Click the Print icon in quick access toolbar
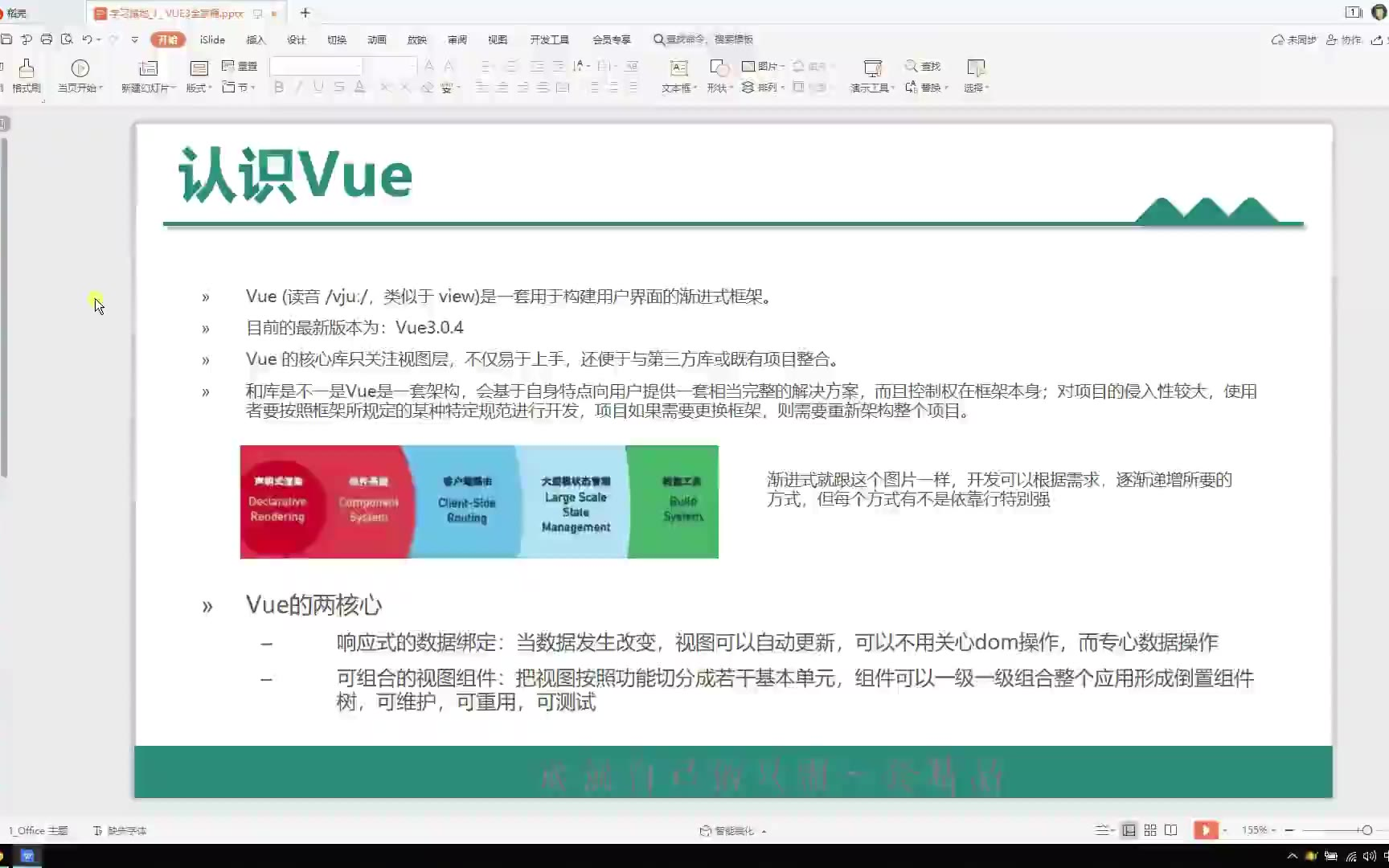1389x868 pixels. click(47, 39)
